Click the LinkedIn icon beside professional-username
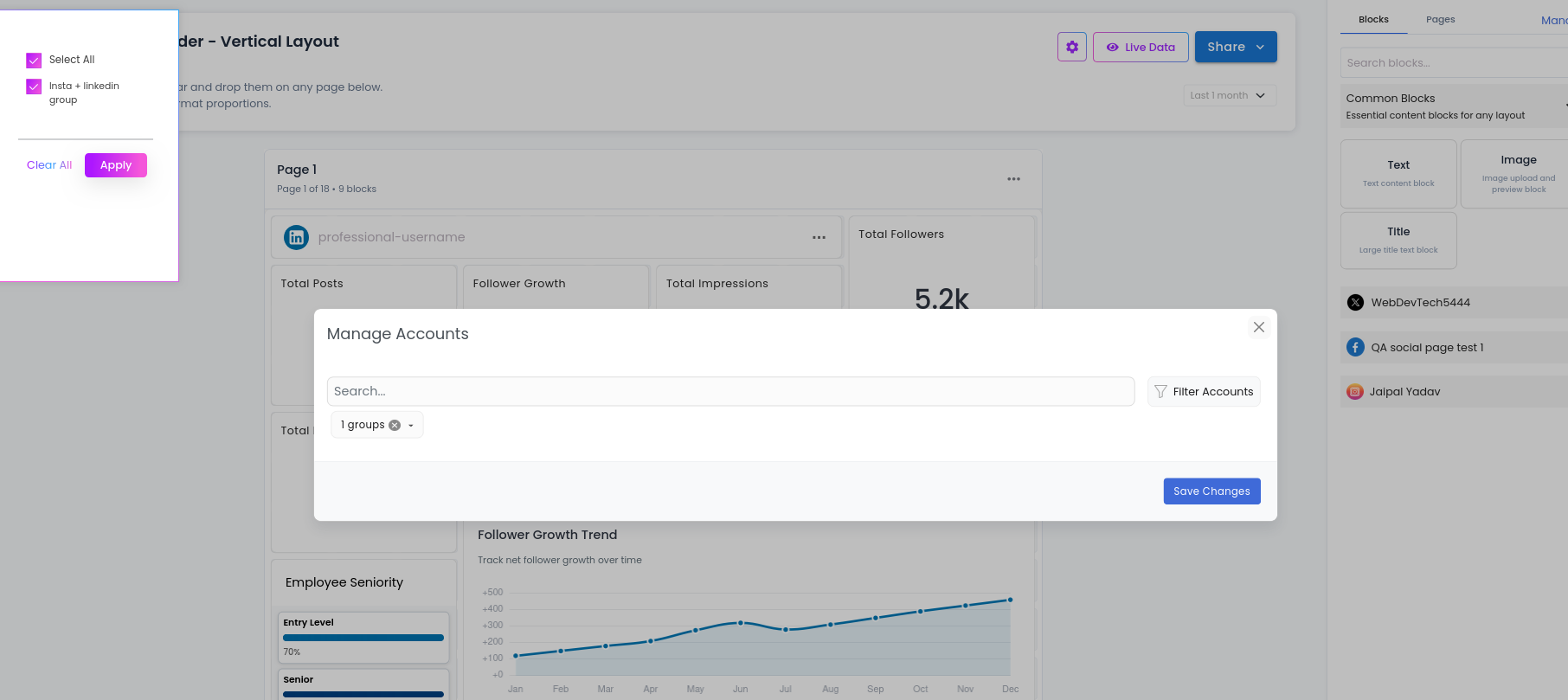The width and height of the screenshot is (1568, 700). tap(296, 237)
